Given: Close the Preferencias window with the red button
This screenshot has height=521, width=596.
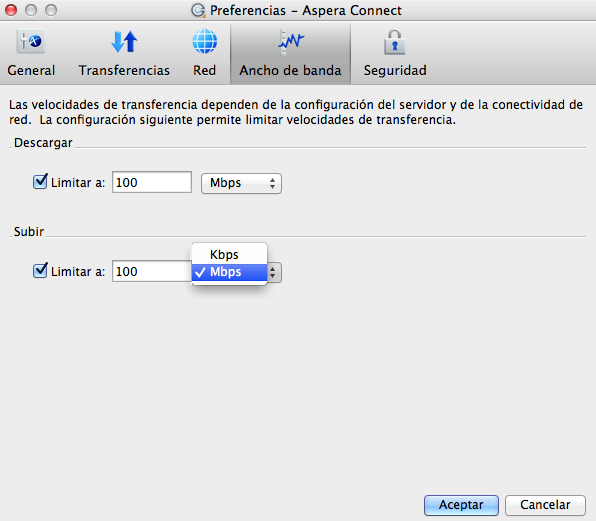Looking at the screenshot, I should [x=11, y=10].
